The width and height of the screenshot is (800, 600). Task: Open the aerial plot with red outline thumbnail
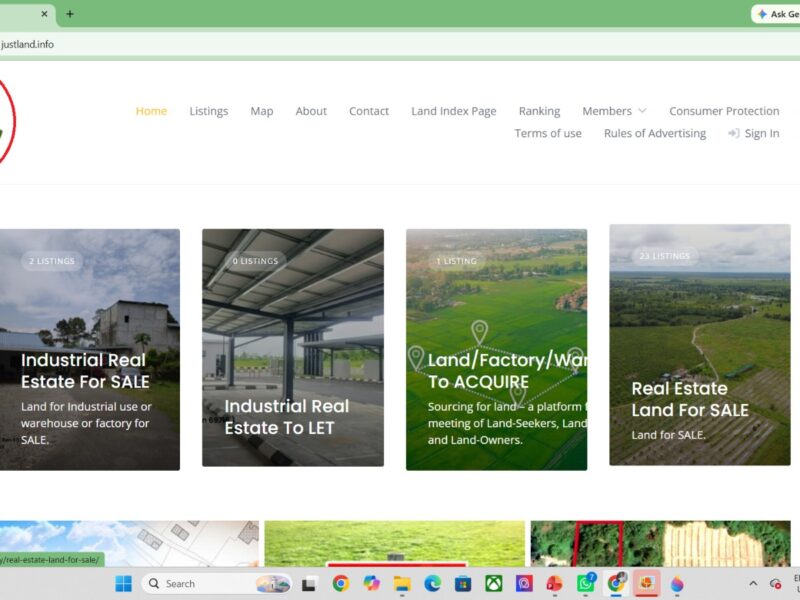pos(661,543)
